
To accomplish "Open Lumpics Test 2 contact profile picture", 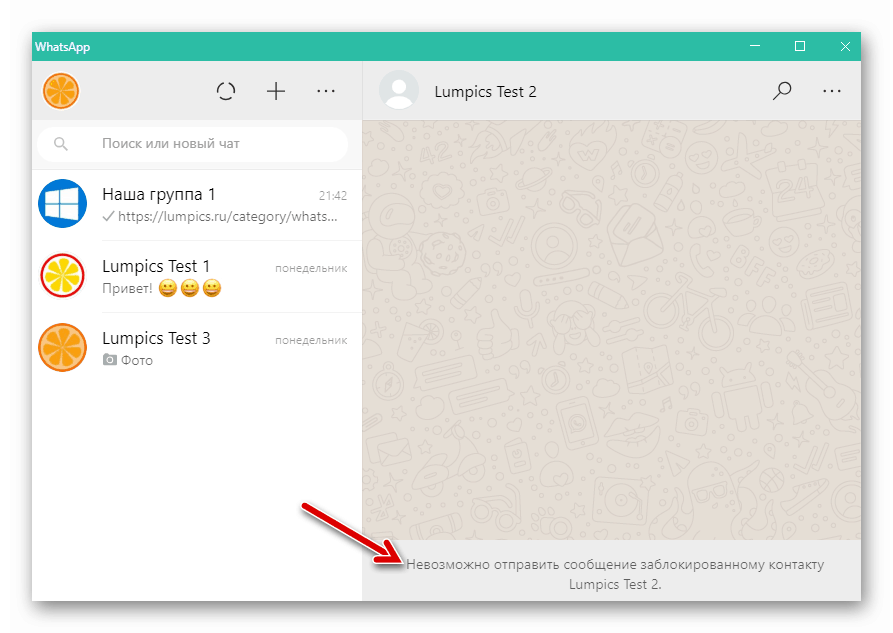I will click(398, 90).
